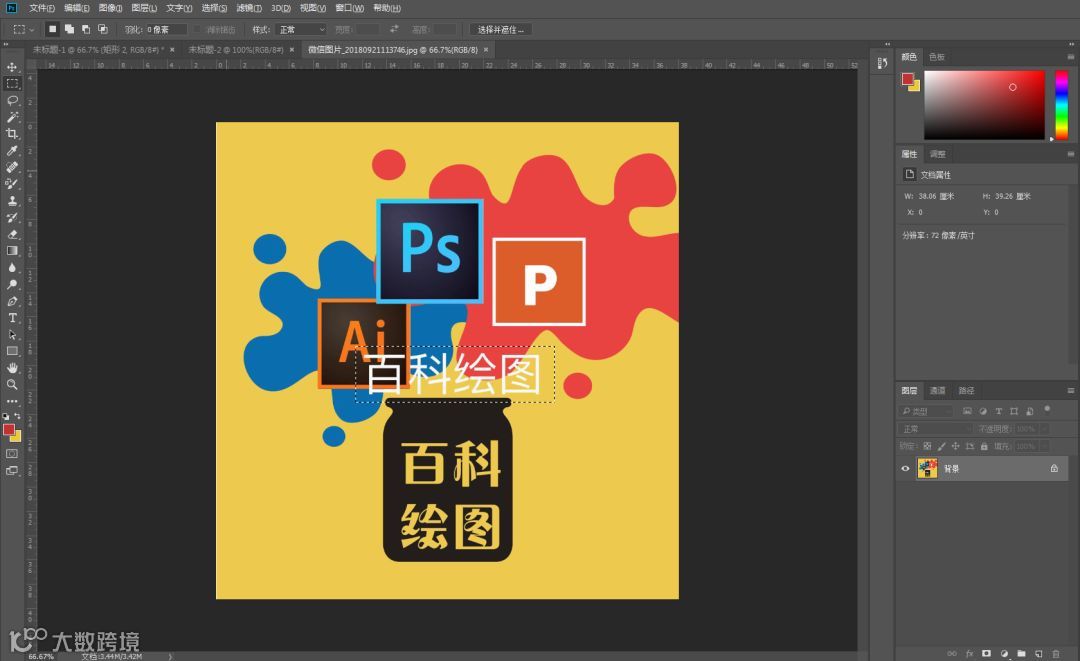1080x661 pixels.
Task: Open the Properties panel flyout menu
Action: click(1070, 154)
